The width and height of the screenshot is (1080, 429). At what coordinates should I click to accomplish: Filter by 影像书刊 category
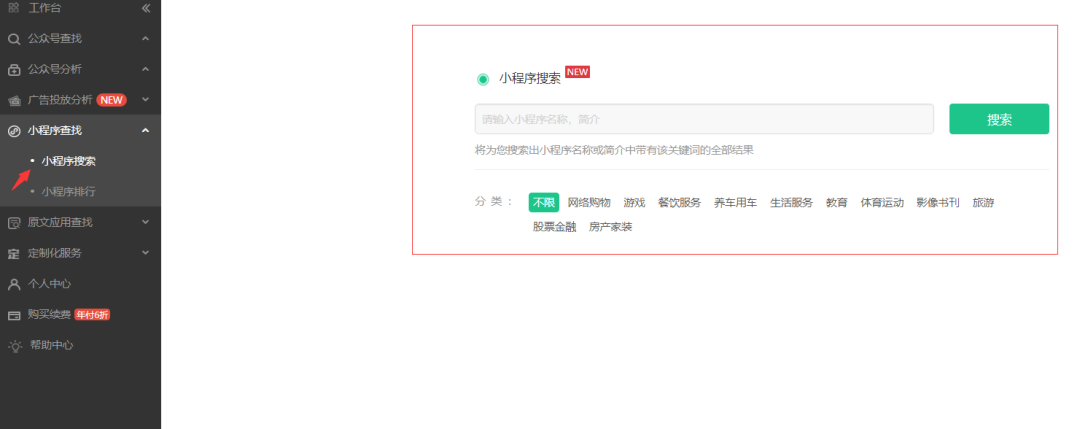coord(937,202)
